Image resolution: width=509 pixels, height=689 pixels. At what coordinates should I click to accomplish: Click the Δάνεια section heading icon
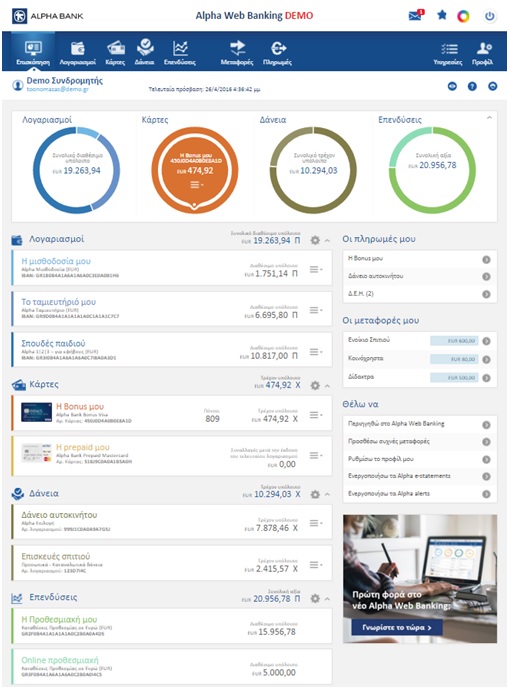tap(18, 494)
